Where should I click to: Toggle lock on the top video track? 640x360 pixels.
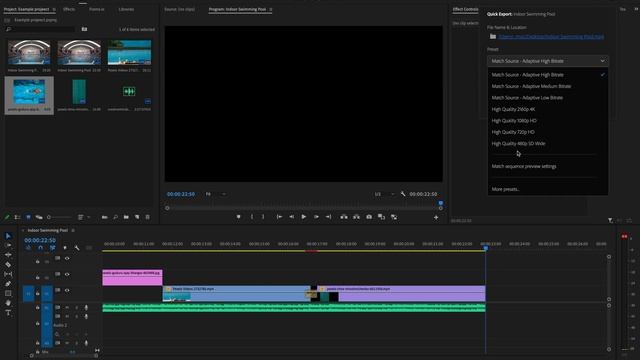coord(38,261)
